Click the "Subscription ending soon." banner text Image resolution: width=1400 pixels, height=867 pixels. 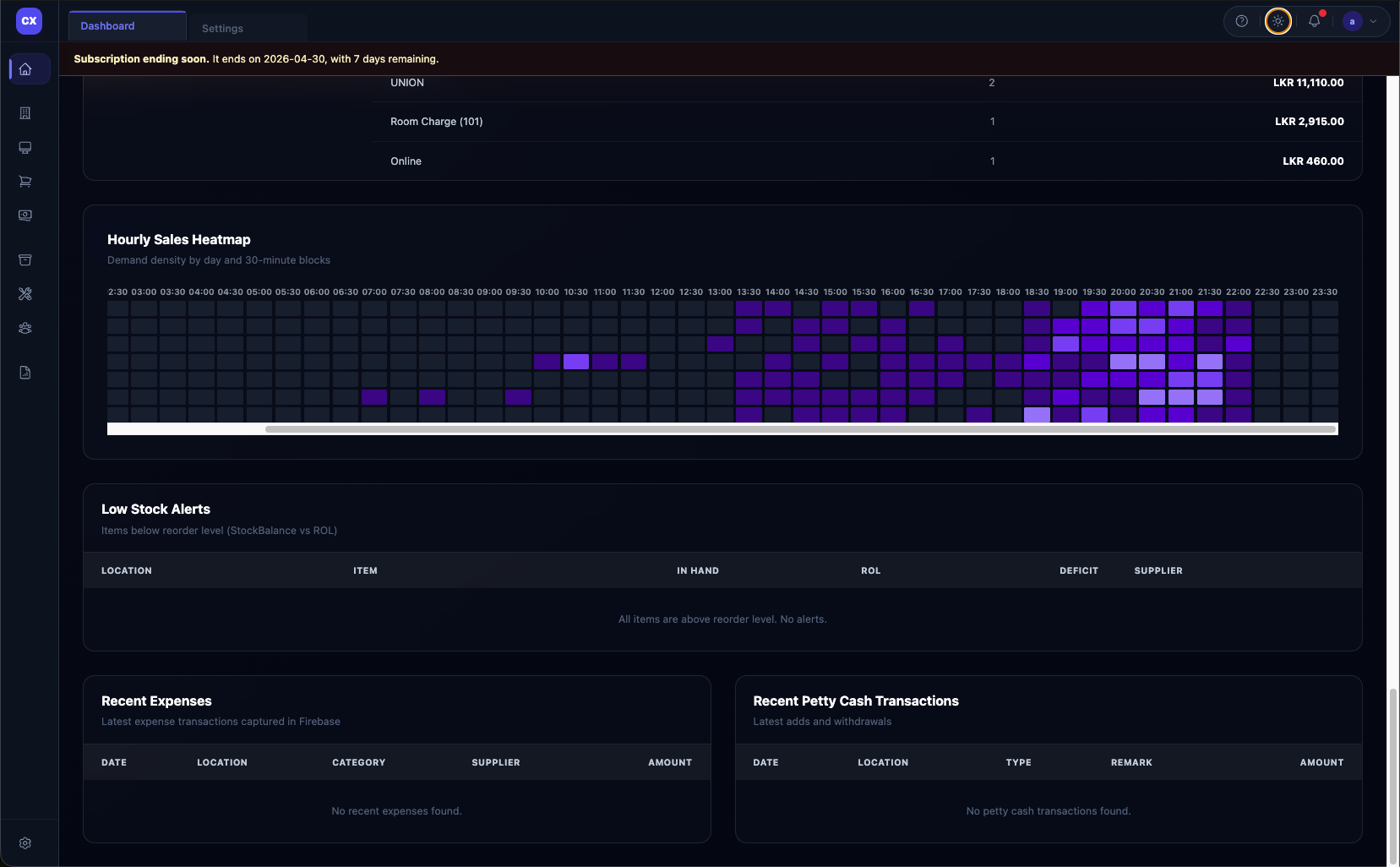[141, 59]
